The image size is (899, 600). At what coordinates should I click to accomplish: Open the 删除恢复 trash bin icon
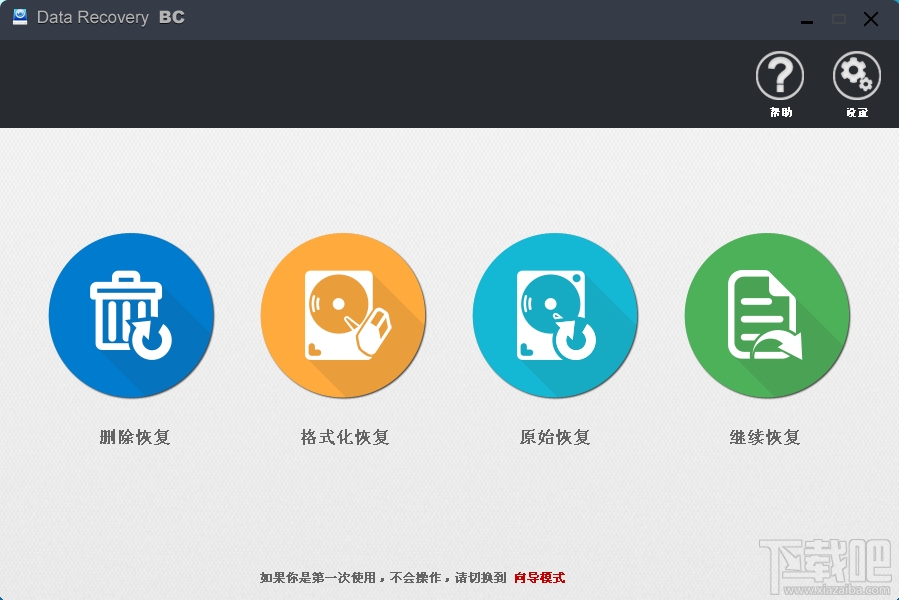131,315
